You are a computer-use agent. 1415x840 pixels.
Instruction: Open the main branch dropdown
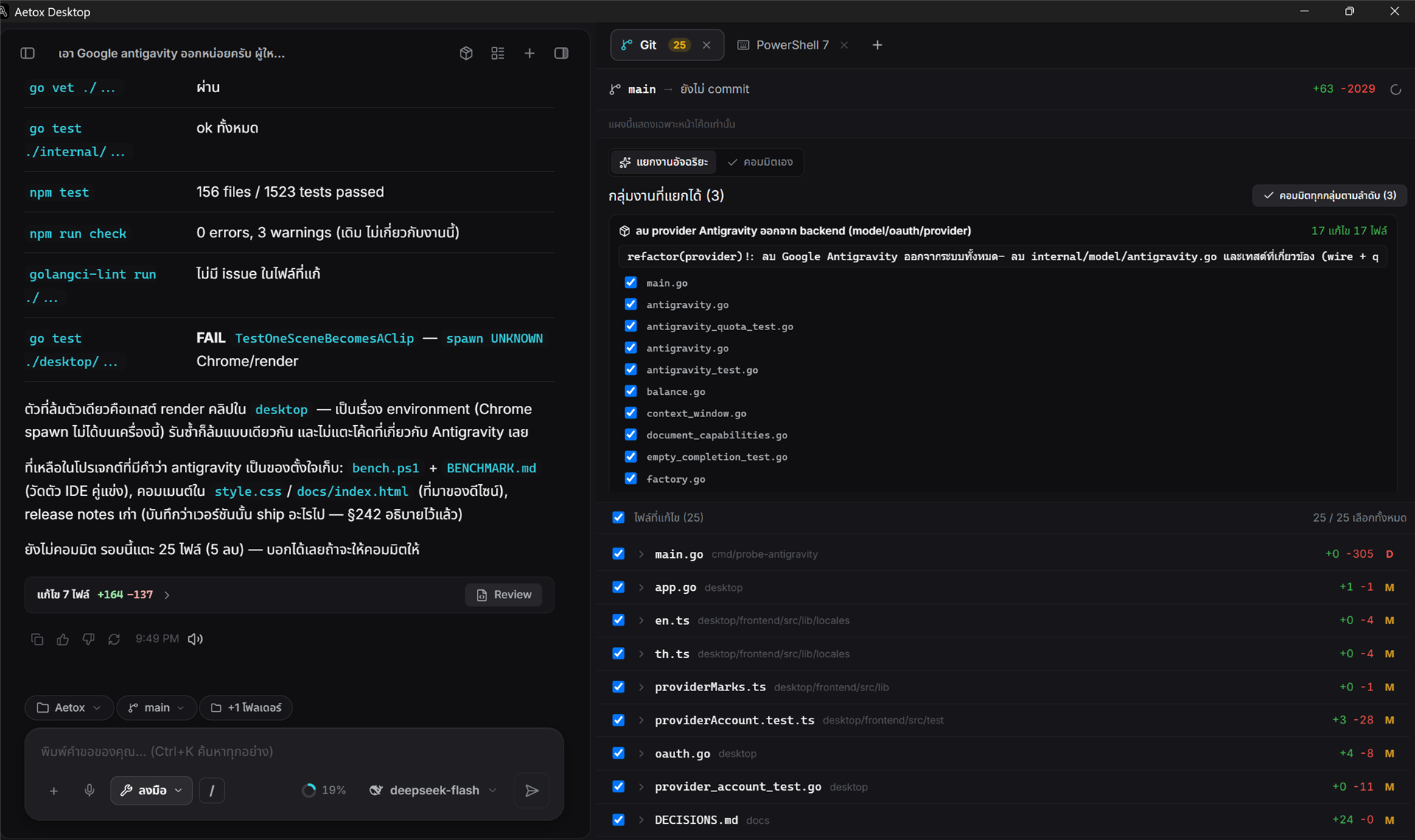click(157, 707)
